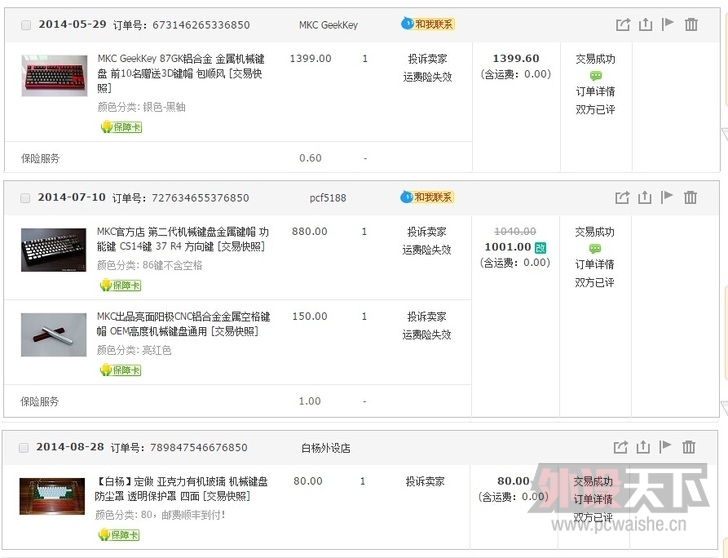Click 投诉卖家 for the 880.00 keyboard item
The height and width of the screenshot is (558, 728).
tap(427, 232)
